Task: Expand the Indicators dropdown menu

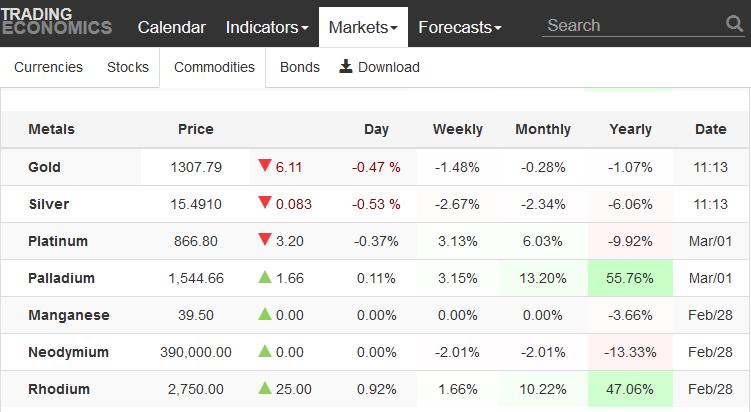Action: tap(267, 27)
